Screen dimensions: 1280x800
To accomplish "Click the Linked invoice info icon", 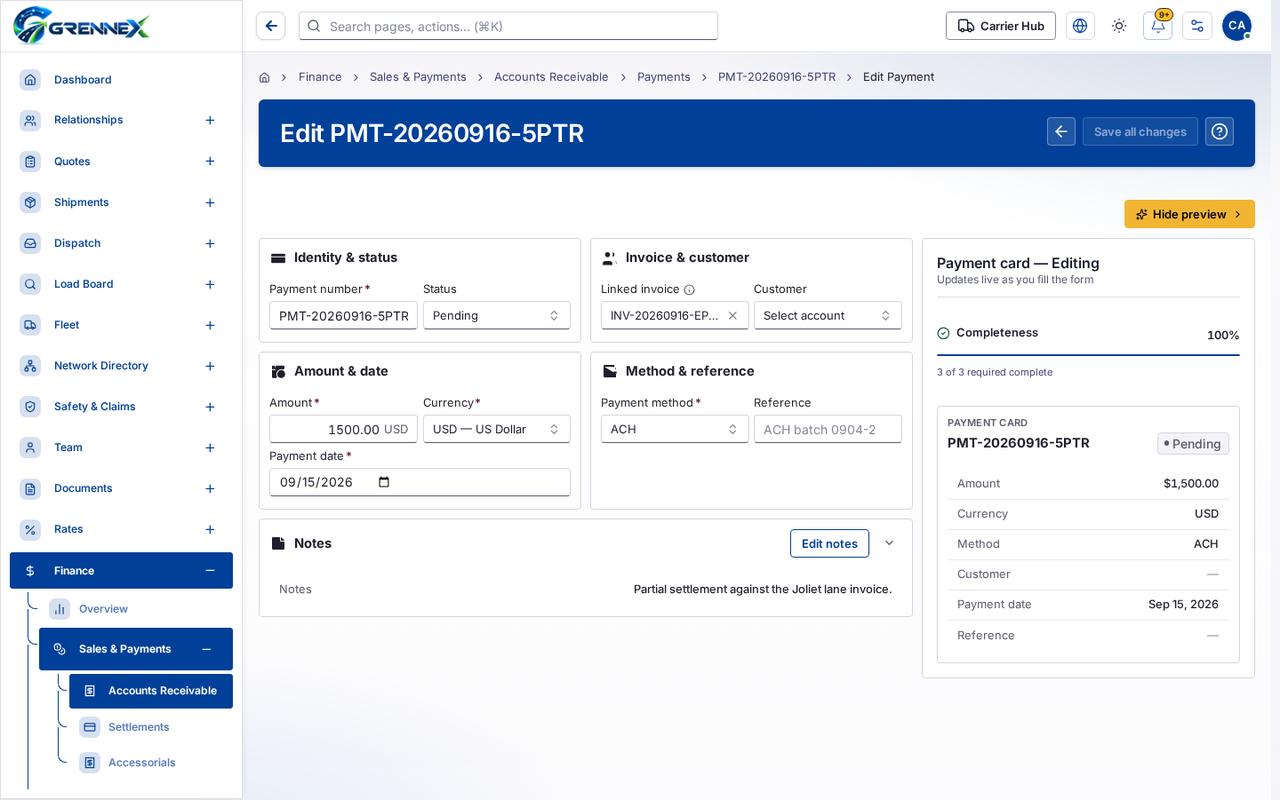I will [689, 290].
